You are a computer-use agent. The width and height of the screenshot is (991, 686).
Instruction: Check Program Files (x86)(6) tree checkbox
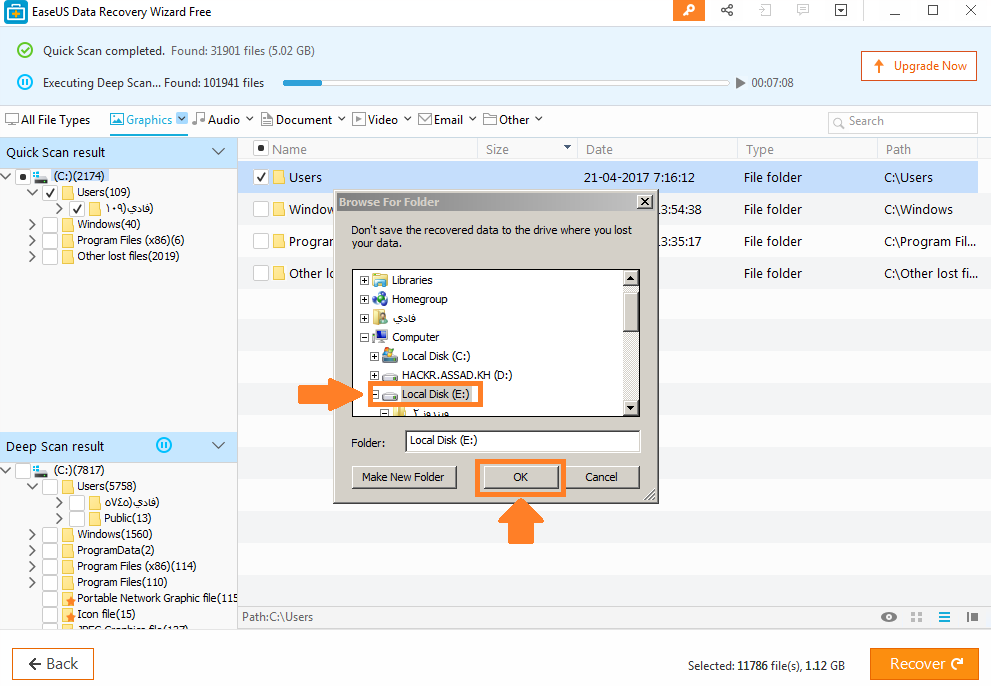tap(50, 241)
